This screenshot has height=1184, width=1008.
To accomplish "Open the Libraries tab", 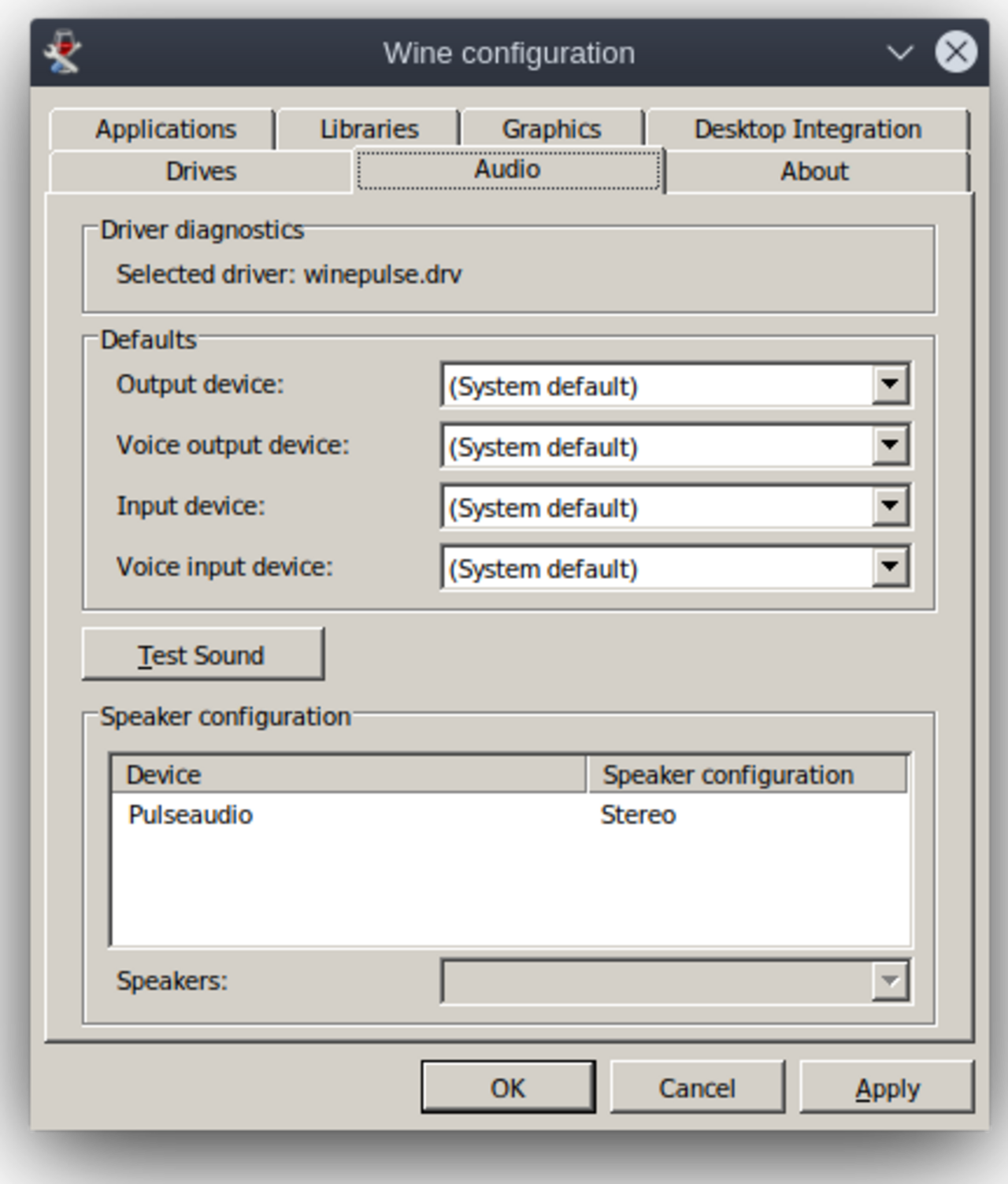I will 369,129.
